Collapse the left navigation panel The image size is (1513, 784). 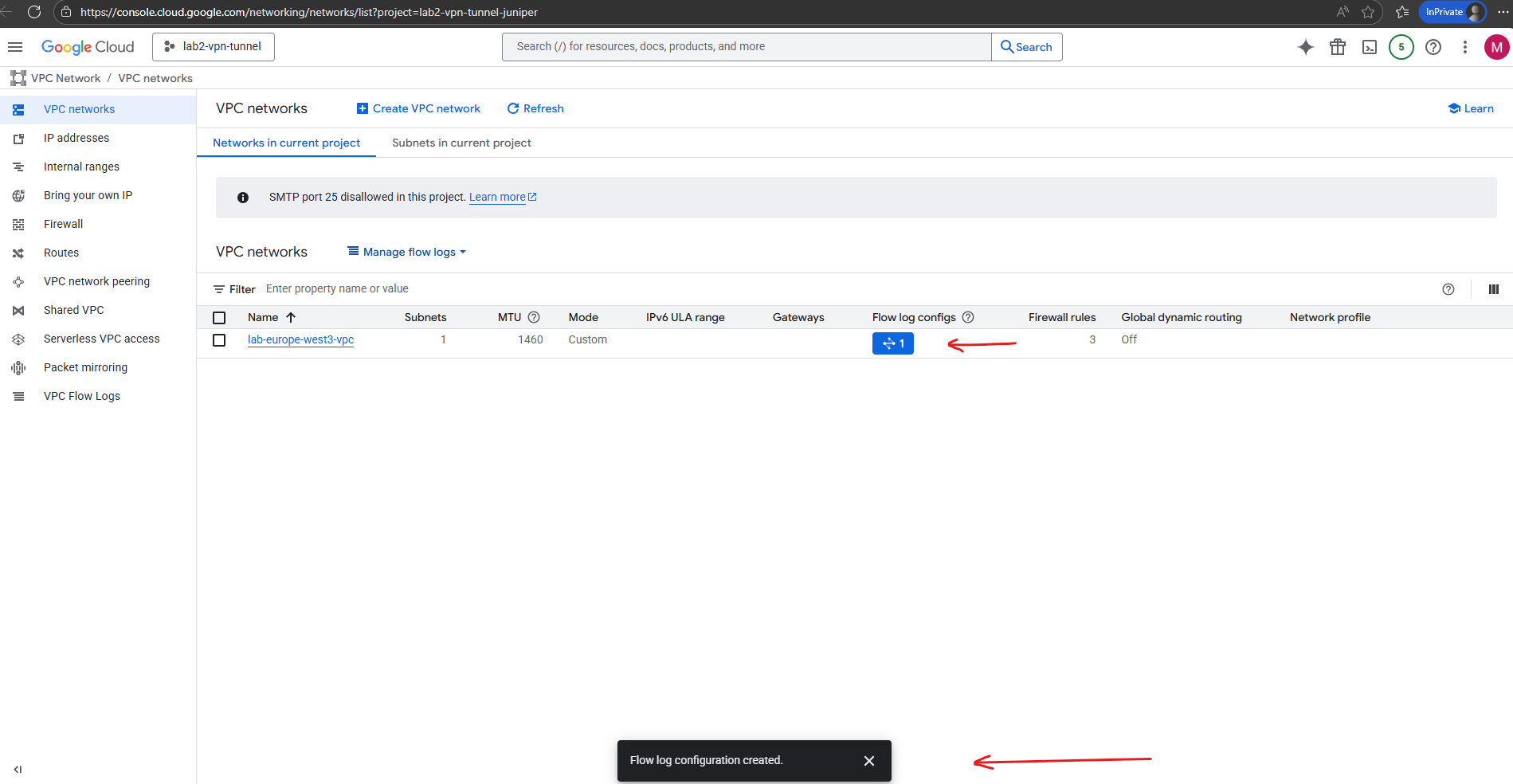pyautogui.click(x=18, y=770)
